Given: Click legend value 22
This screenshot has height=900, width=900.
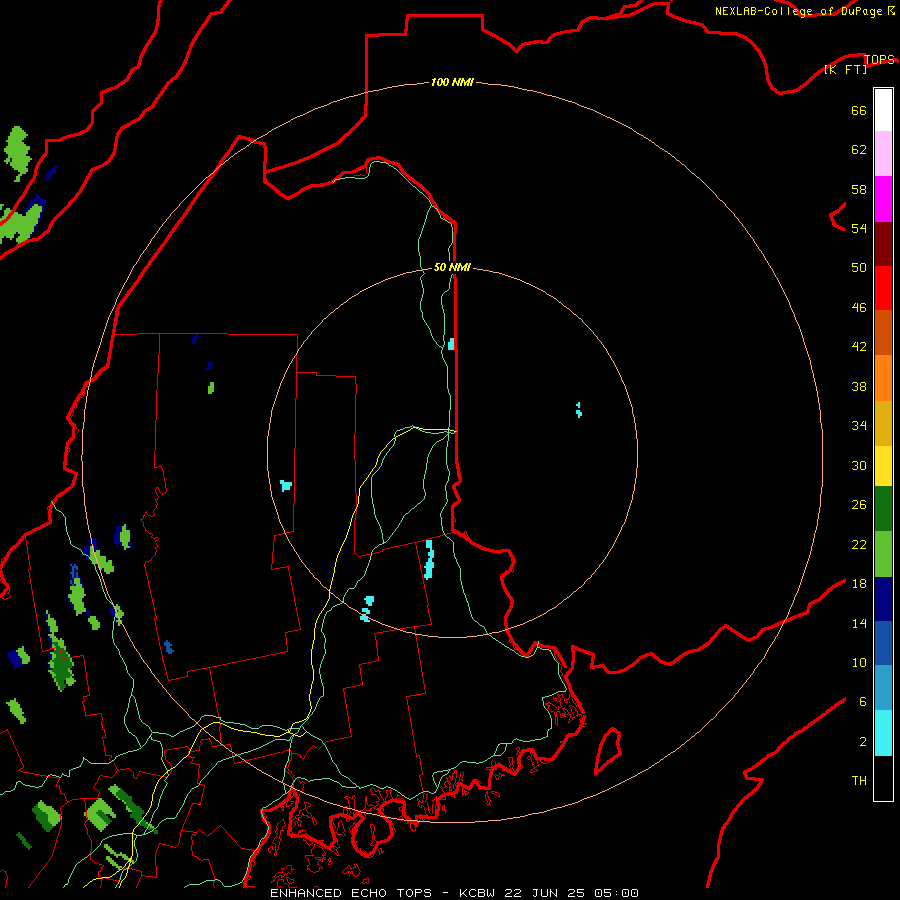Looking at the screenshot, I should [859, 544].
